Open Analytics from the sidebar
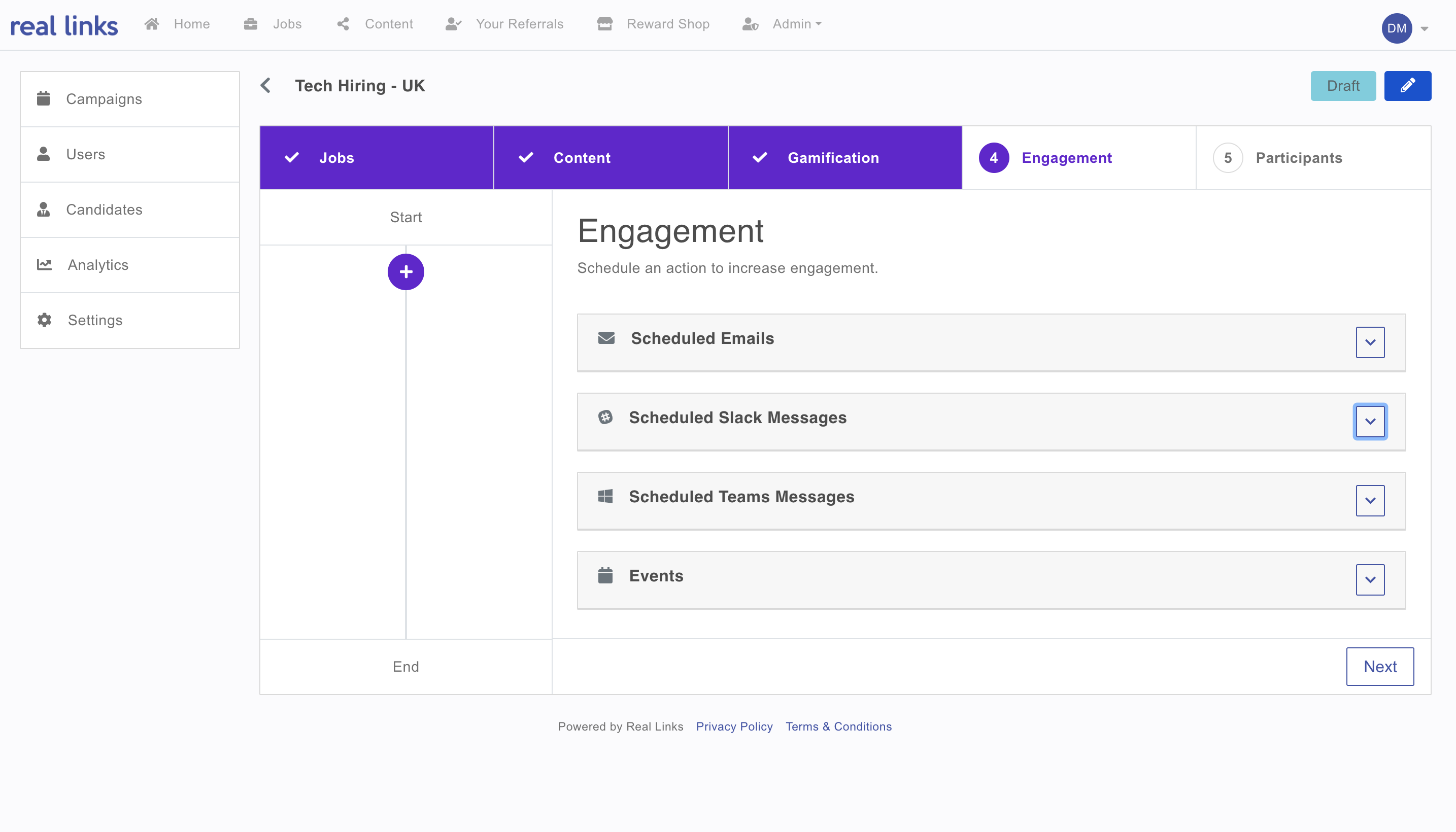 [98, 265]
